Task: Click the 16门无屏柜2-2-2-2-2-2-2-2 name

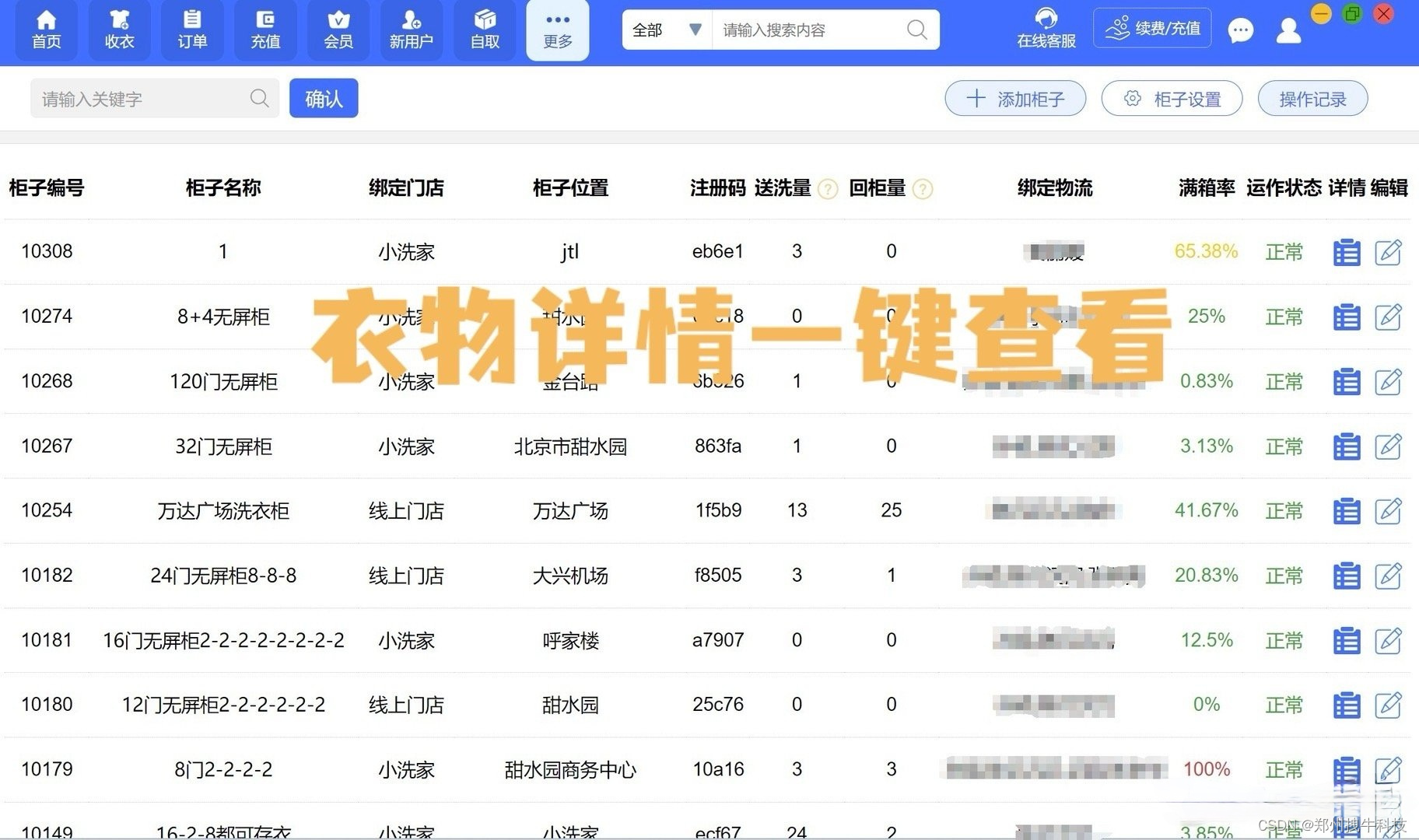Action: tap(223, 640)
